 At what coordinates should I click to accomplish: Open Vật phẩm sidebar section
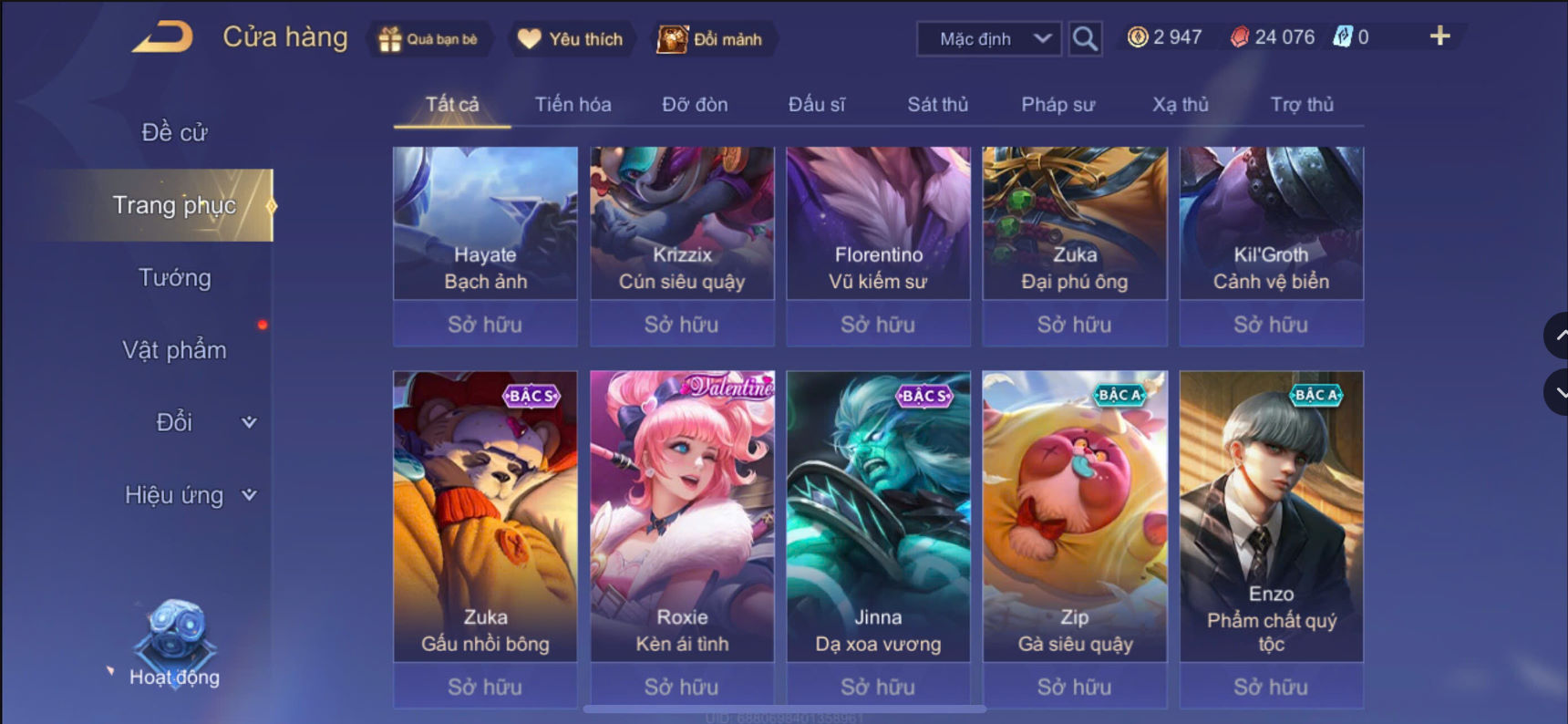174,350
